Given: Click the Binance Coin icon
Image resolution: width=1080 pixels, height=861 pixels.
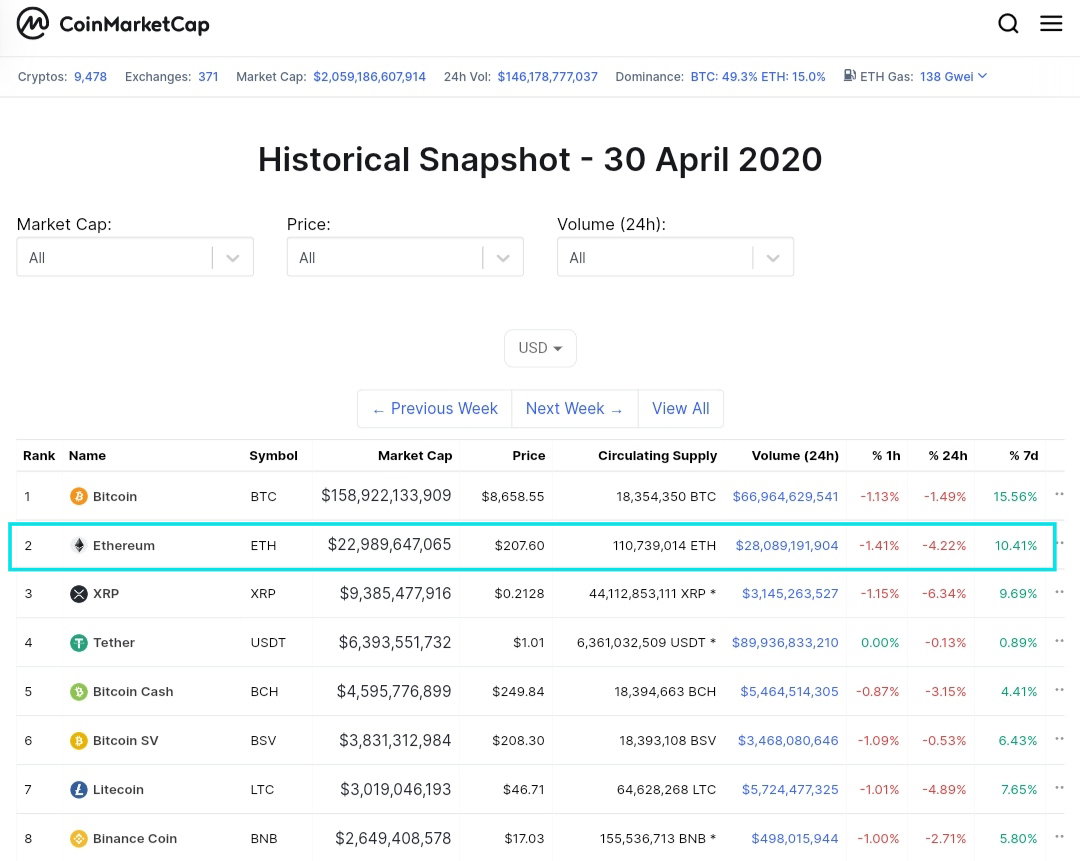Looking at the screenshot, I should point(79,838).
